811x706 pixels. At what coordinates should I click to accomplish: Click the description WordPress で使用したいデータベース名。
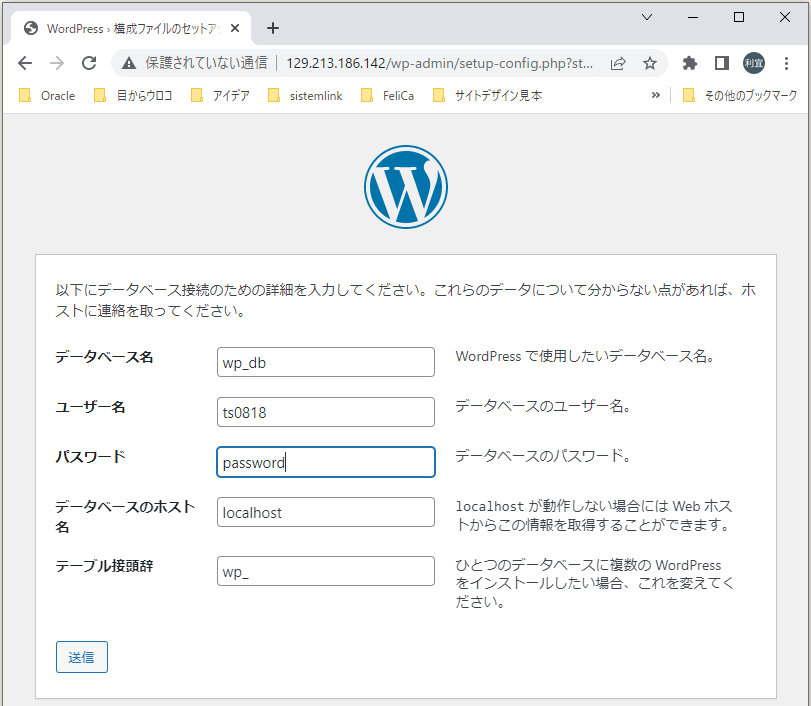(585, 356)
